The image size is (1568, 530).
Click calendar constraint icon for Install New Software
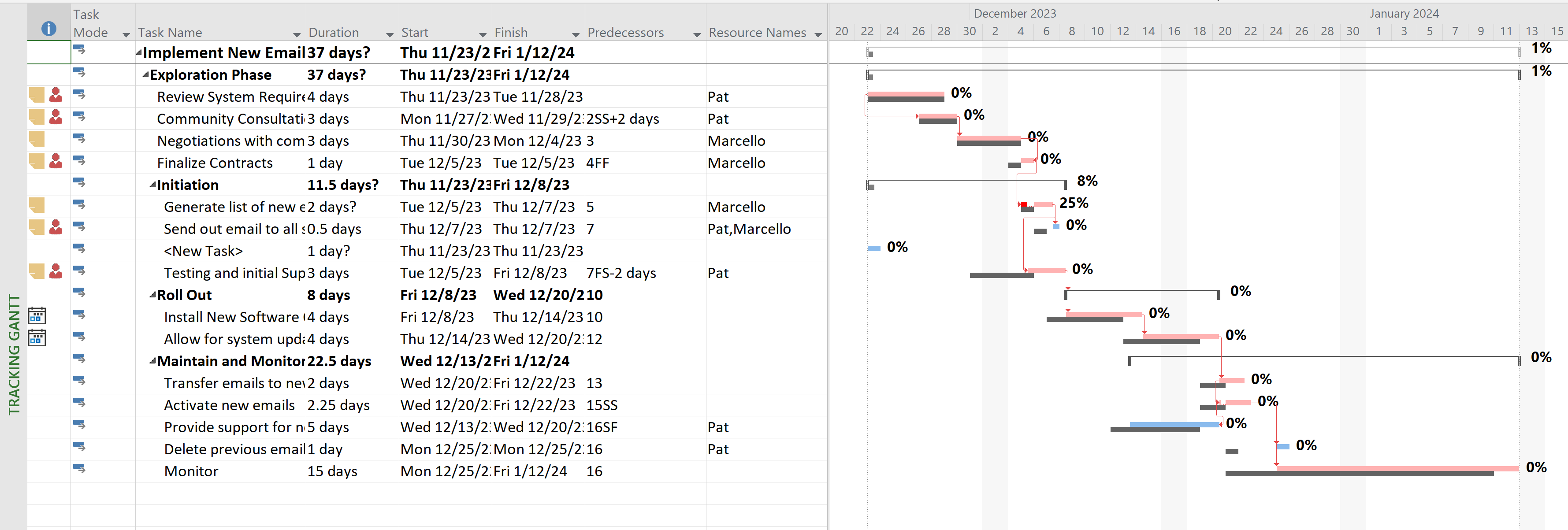click(x=37, y=316)
